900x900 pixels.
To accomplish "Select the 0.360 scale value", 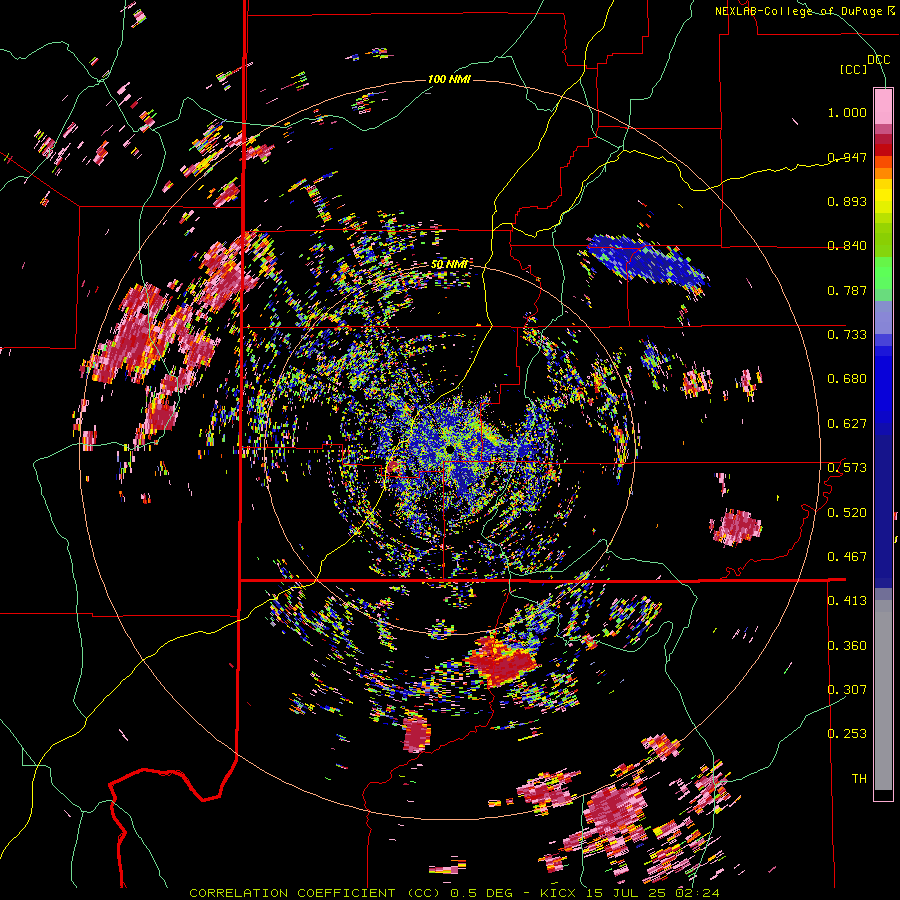I will 847,646.
